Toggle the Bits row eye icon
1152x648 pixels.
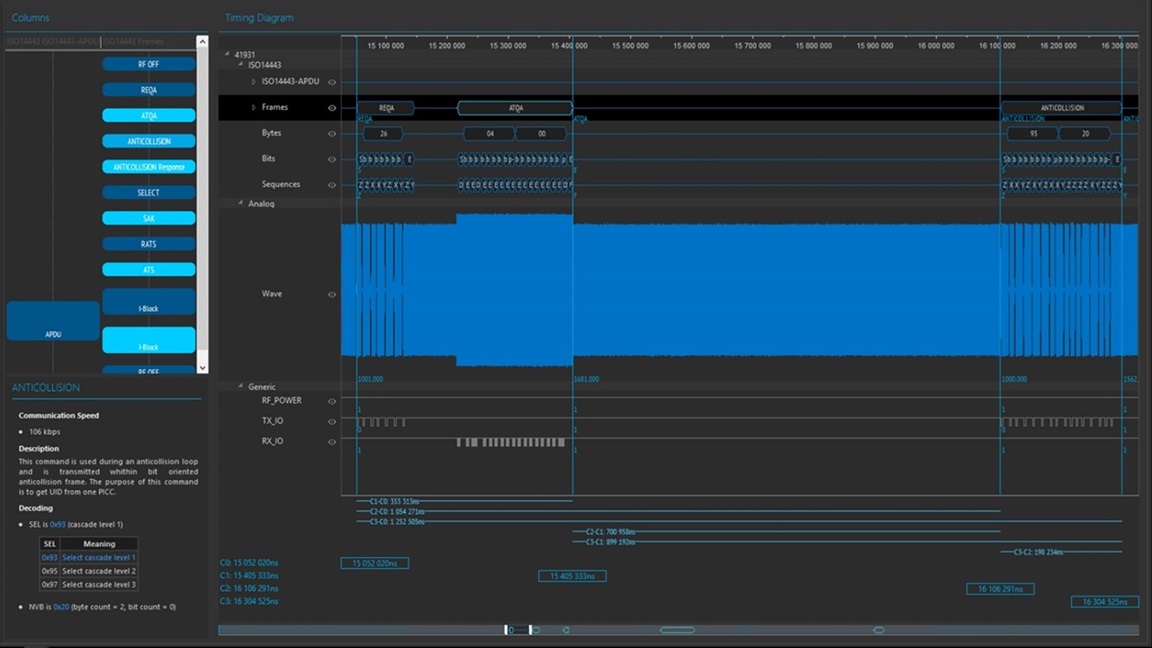(x=332, y=159)
